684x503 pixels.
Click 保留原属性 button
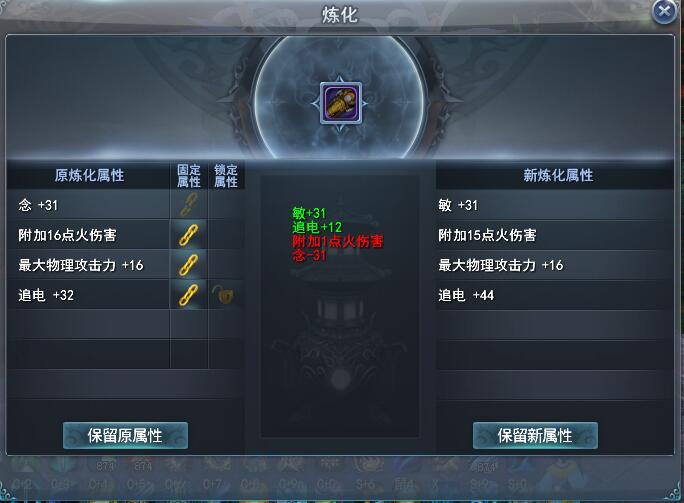[125, 435]
